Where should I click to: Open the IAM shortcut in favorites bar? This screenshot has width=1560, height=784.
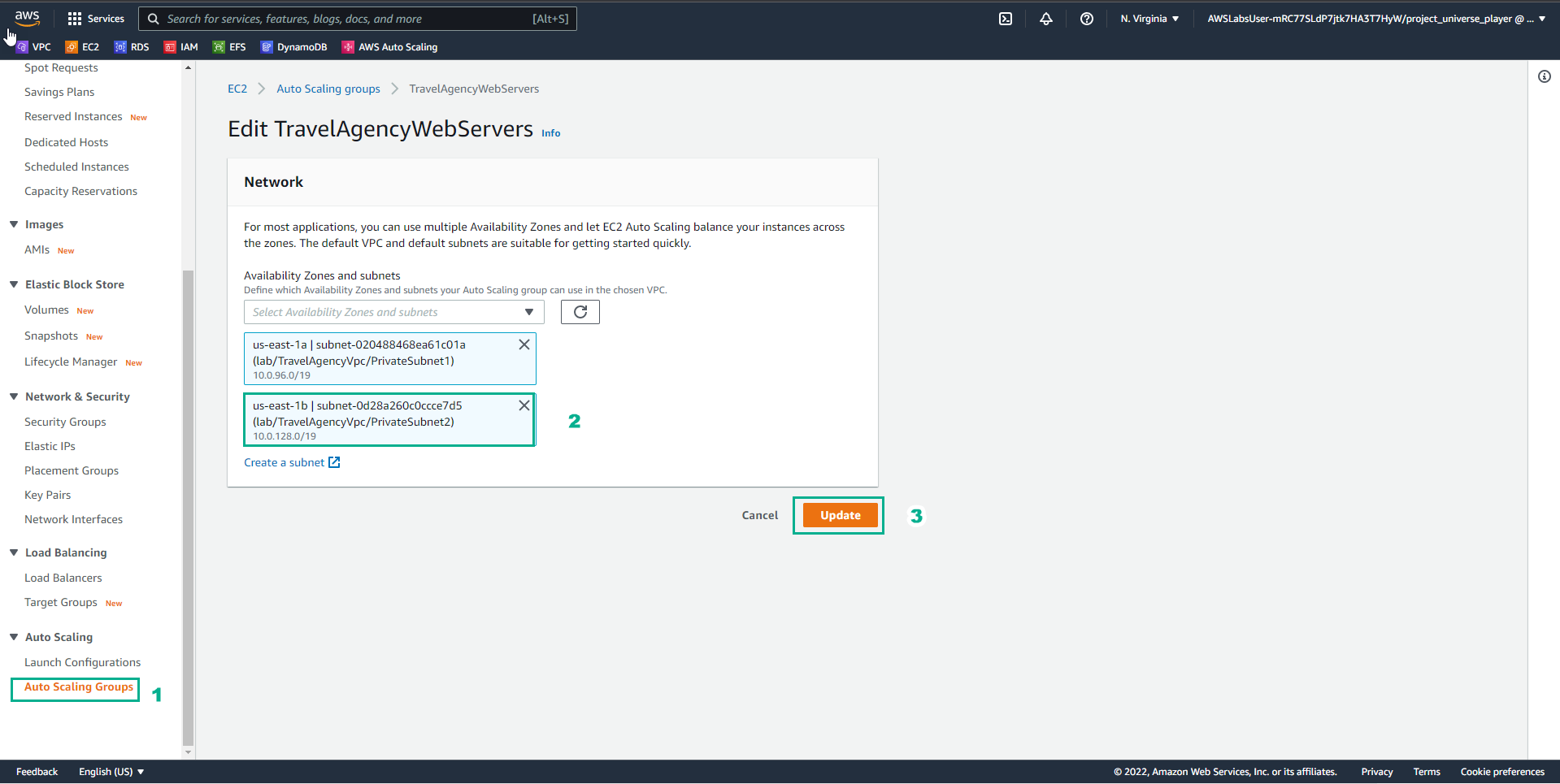point(180,47)
